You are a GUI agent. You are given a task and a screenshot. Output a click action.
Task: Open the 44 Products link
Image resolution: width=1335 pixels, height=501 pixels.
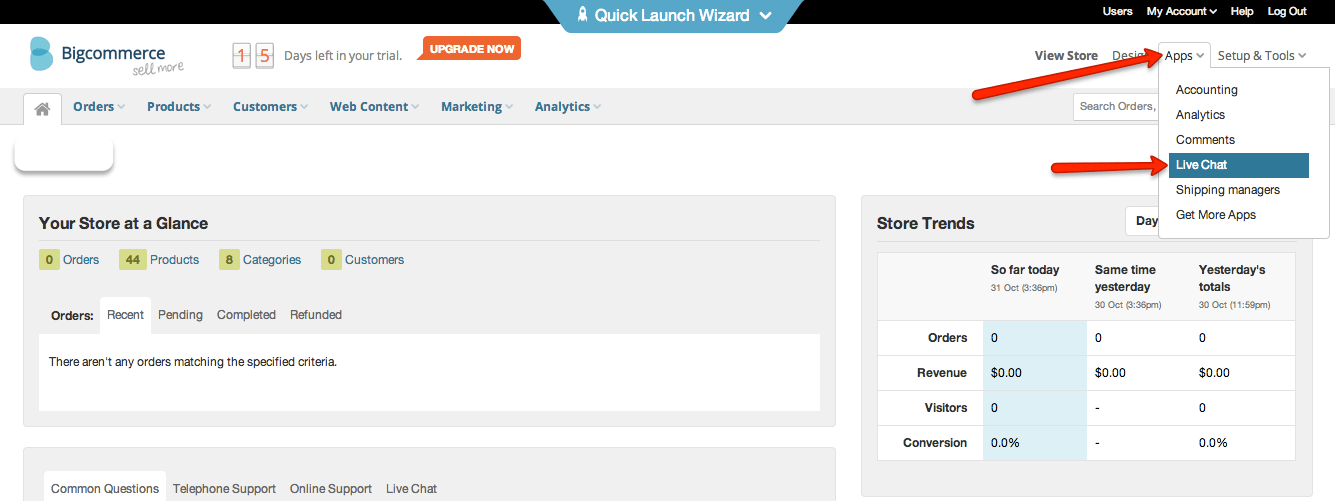[159, 260]
